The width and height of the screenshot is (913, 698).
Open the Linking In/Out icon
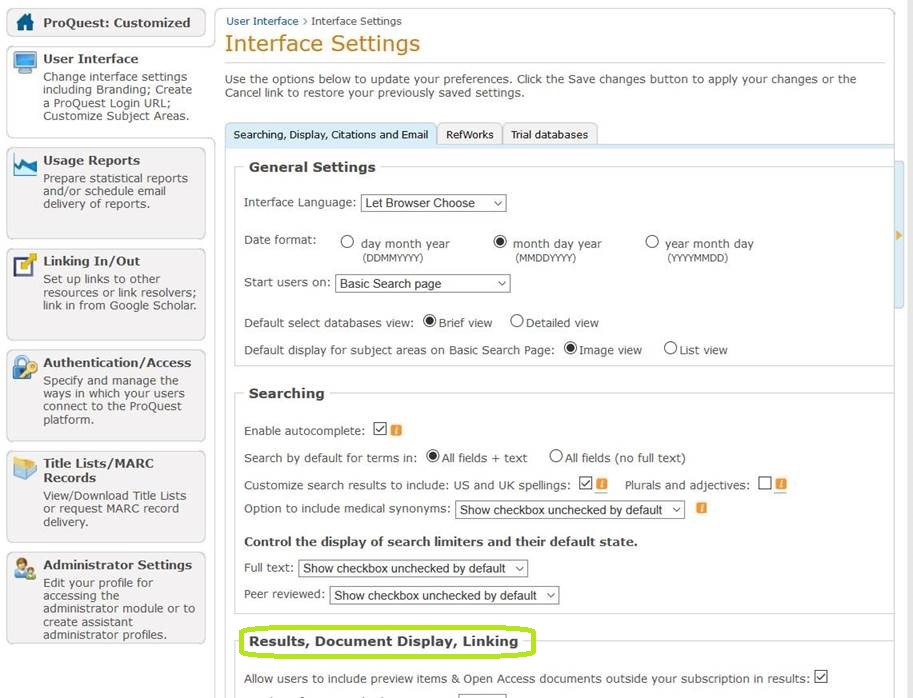tap(24, 265)
